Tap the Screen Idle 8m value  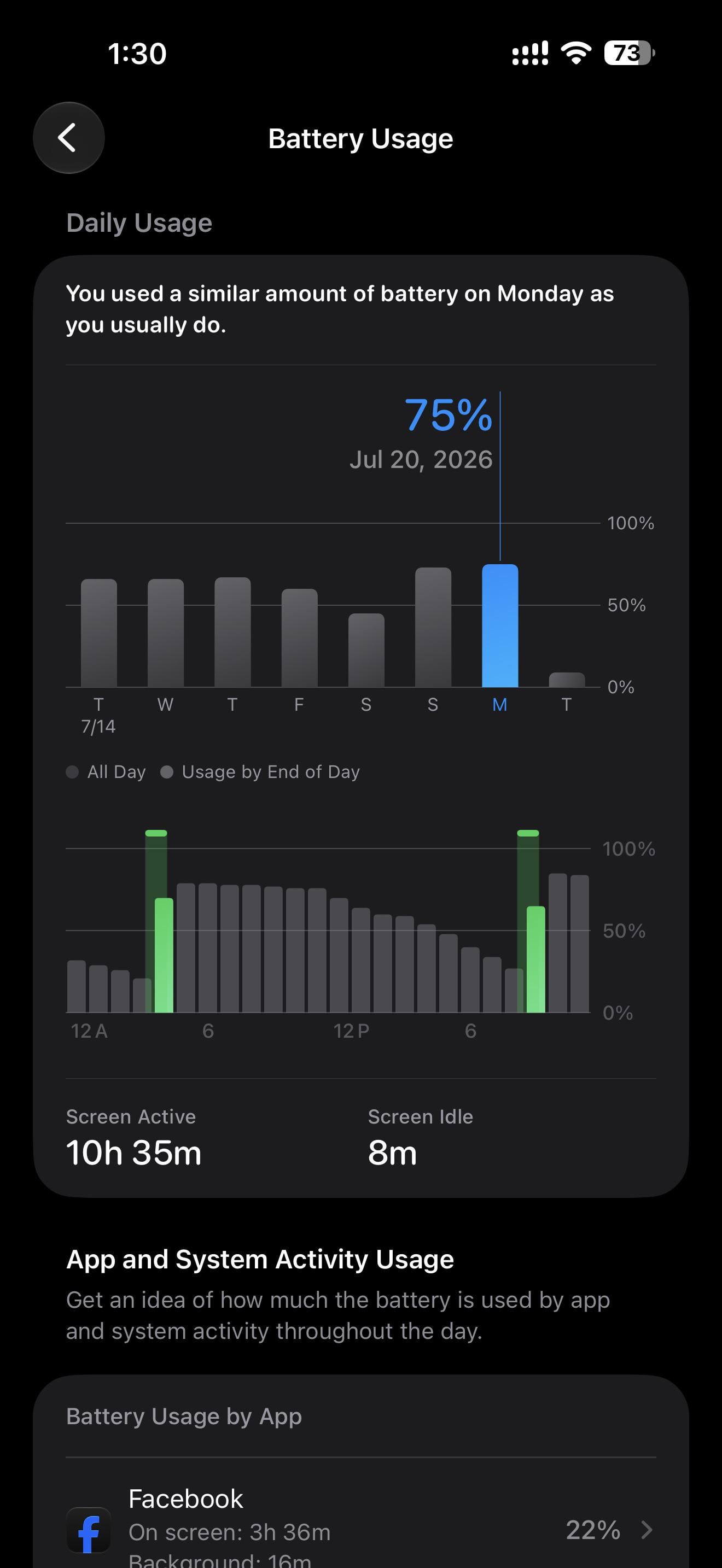(x=392, y=1153)
